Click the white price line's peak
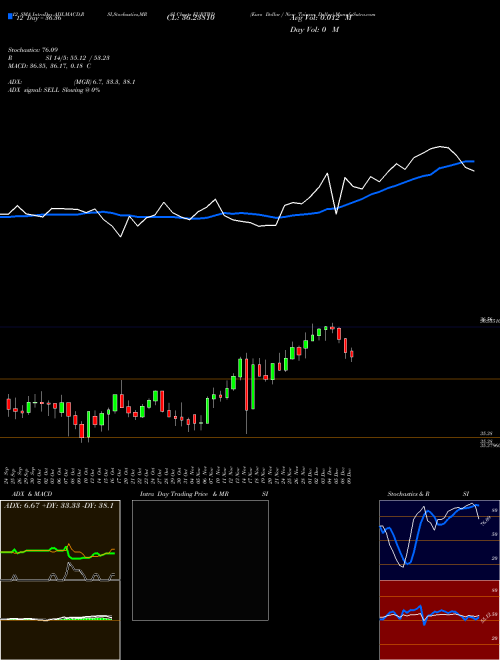 441,146
